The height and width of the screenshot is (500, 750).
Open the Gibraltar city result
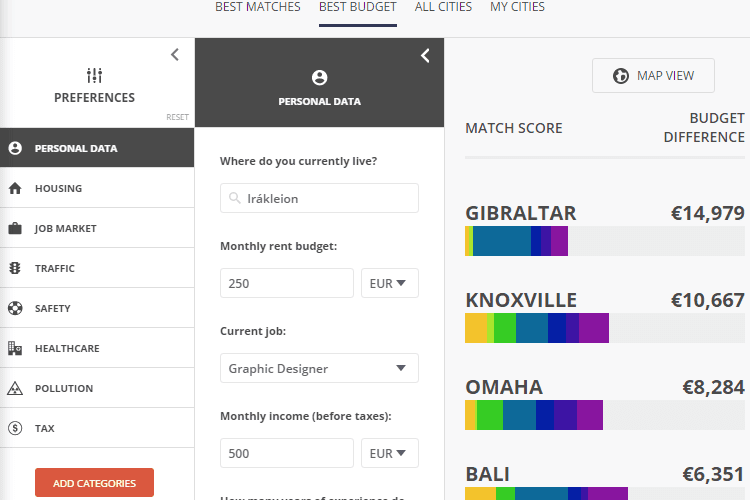[521, 213]
